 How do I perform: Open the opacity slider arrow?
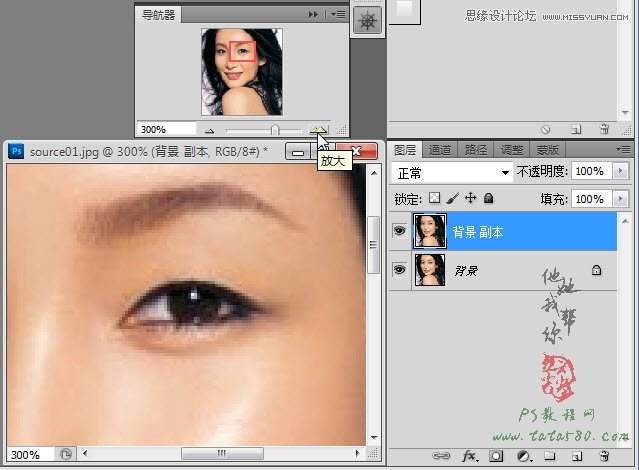click(621, 171)
